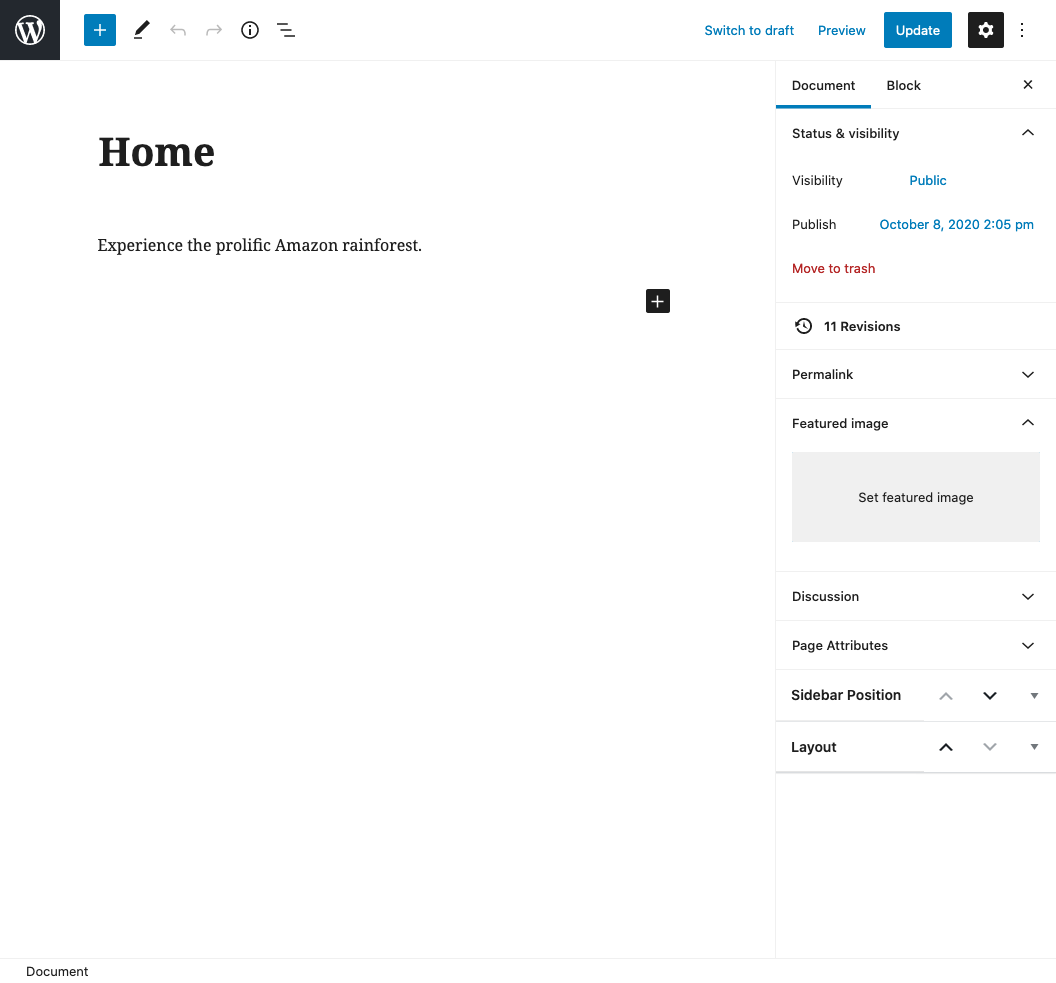Preview the page

(x=841, y=30)
